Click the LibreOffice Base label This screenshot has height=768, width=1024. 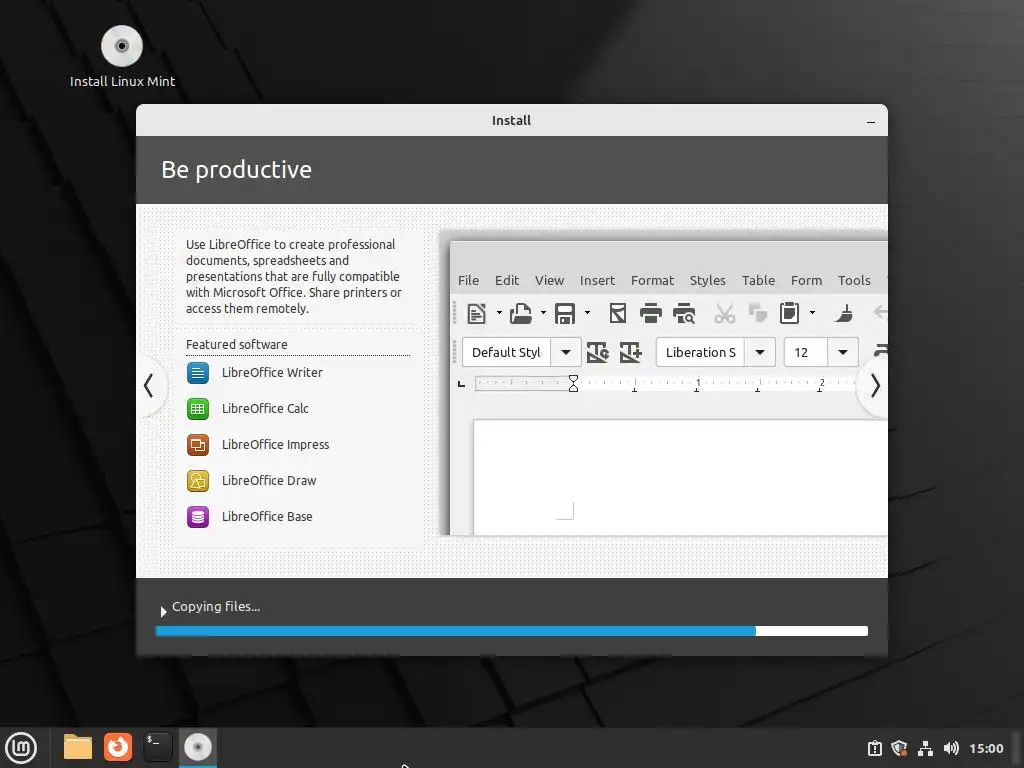[x=267, y=517]
